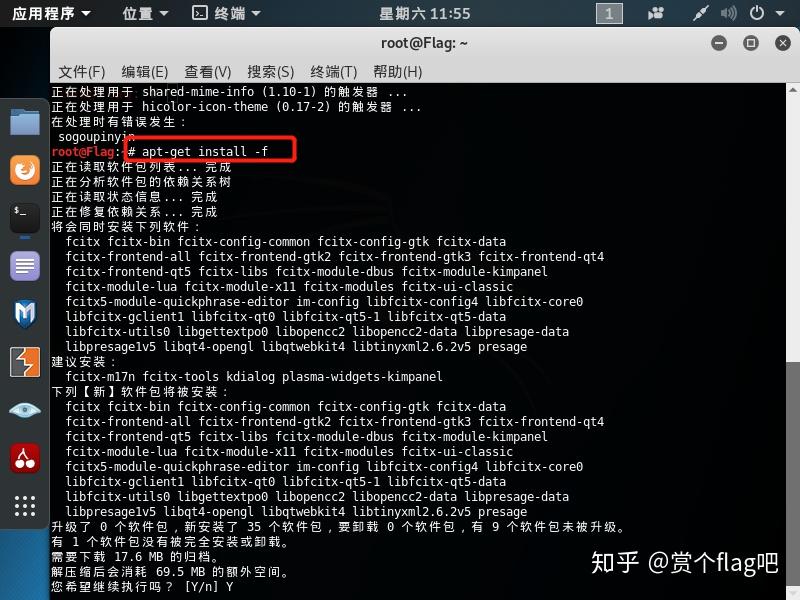Expand the 位置 places menu
800x600 pixels.
click(145, 13)
